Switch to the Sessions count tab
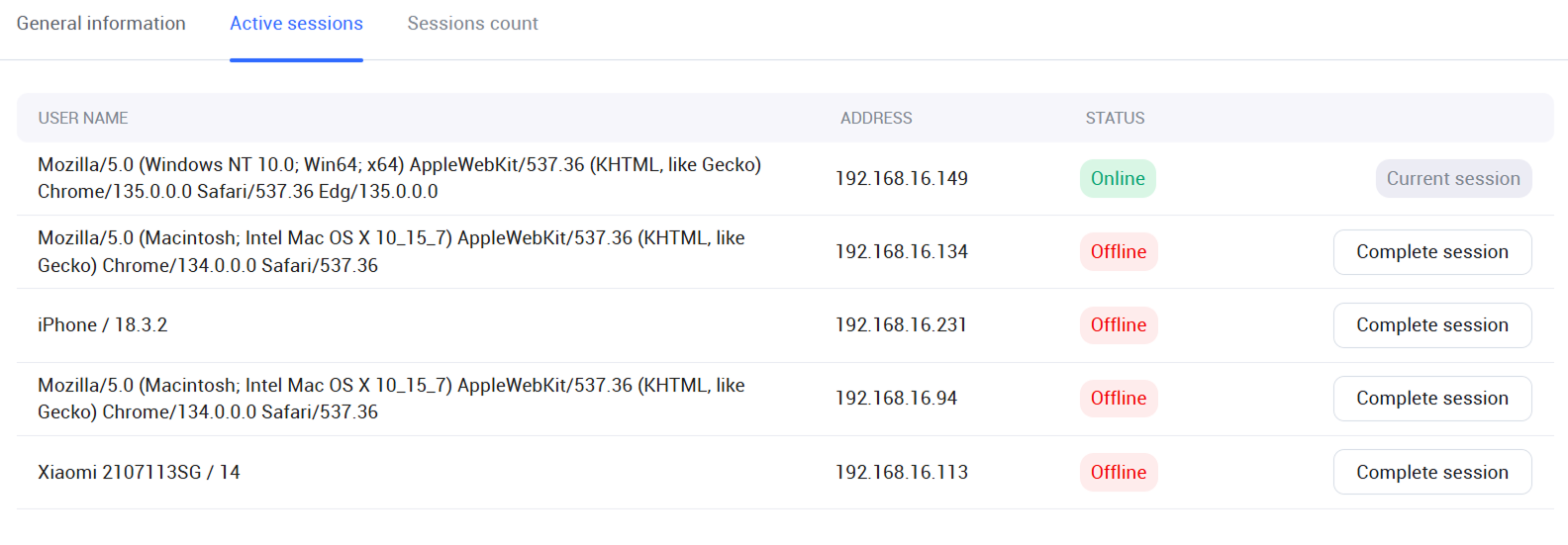The height and width of the screenshot is (545, 1568). [472, 24]
